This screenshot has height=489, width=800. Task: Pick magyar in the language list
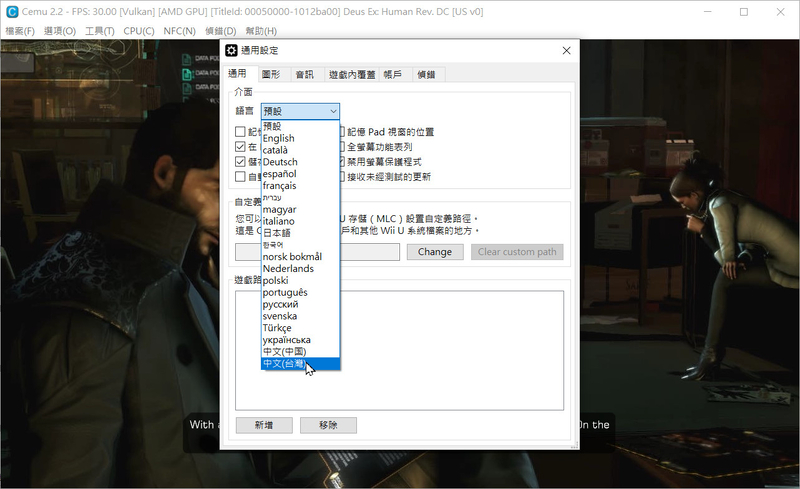300,209
